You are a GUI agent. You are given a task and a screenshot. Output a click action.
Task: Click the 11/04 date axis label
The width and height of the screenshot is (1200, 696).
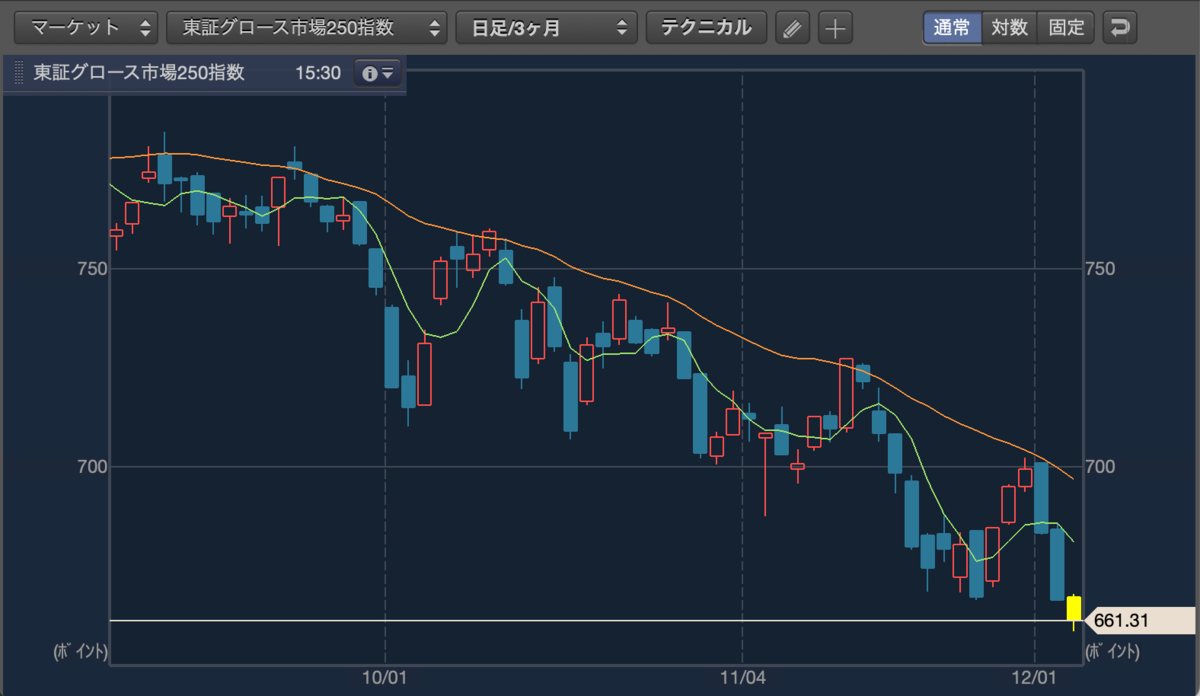point(742,676)
